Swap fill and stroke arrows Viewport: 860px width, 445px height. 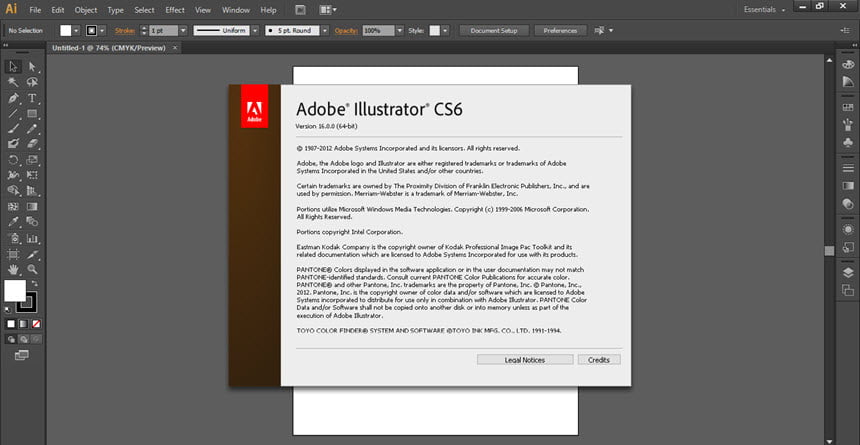click(35, 284)
